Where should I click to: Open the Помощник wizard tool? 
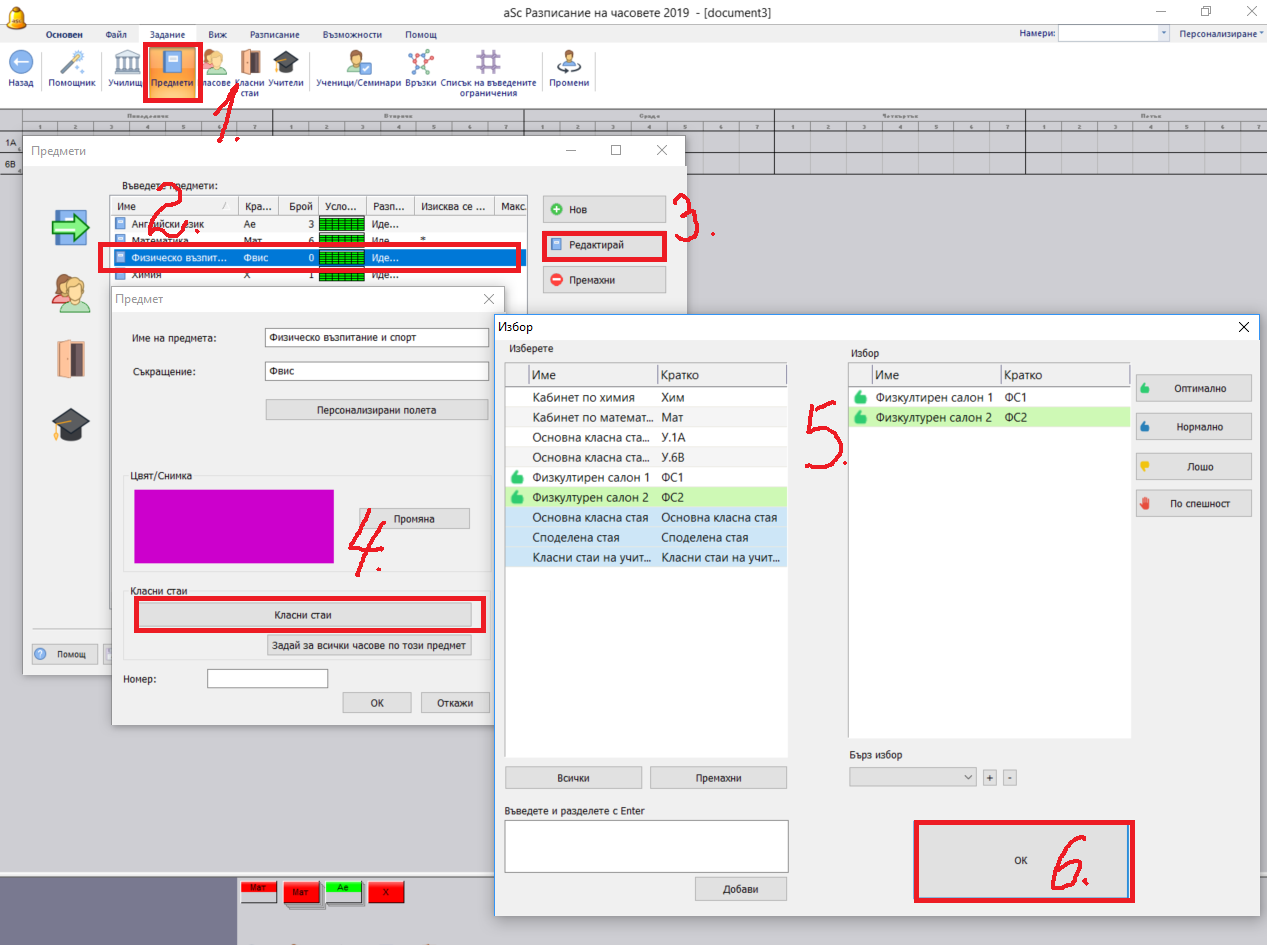tap(72, 64)
